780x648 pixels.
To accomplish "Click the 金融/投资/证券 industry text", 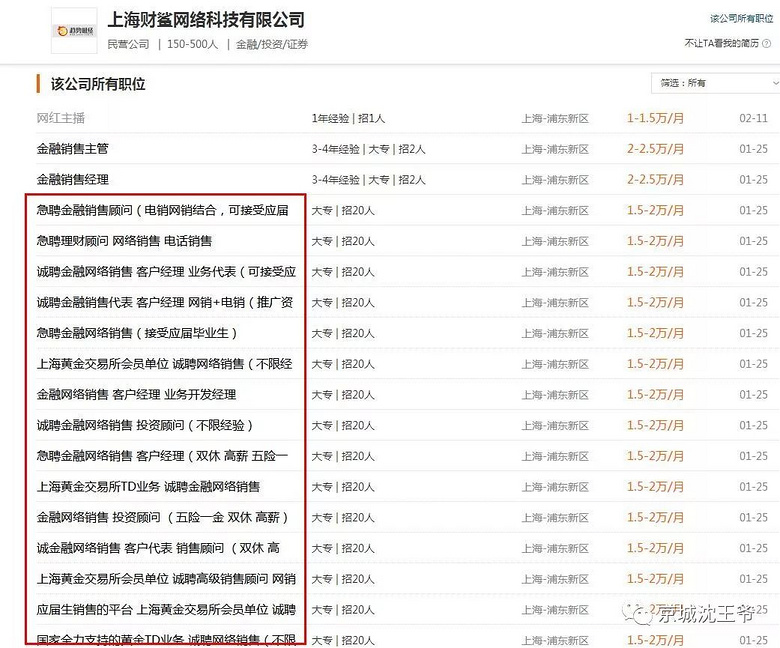I will pos(272,44).
